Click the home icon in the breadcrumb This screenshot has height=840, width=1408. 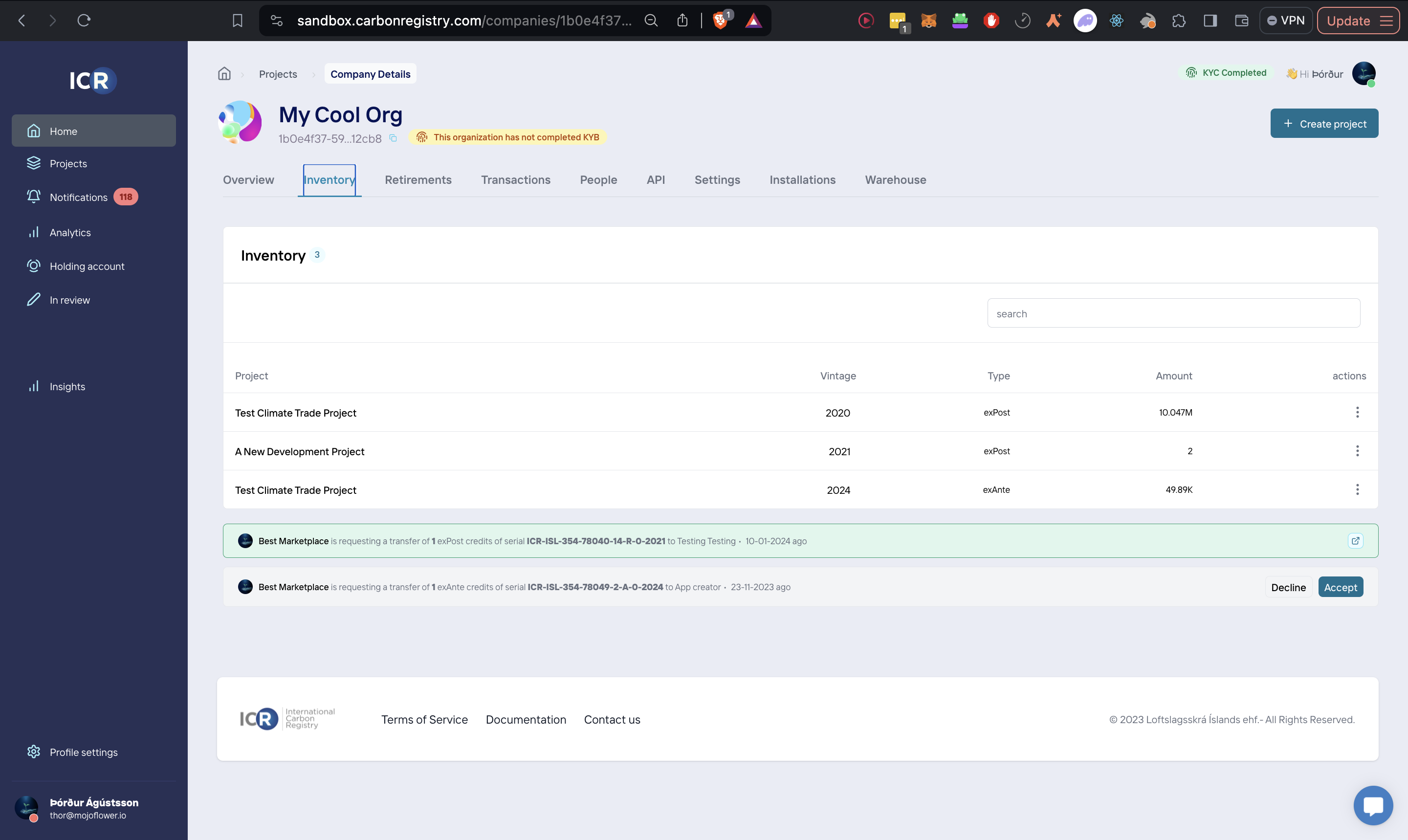(225, 73)
